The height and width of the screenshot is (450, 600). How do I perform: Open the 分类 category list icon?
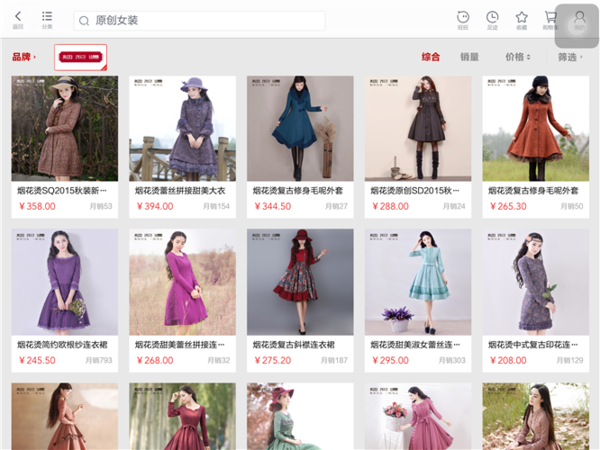(47, 16)
